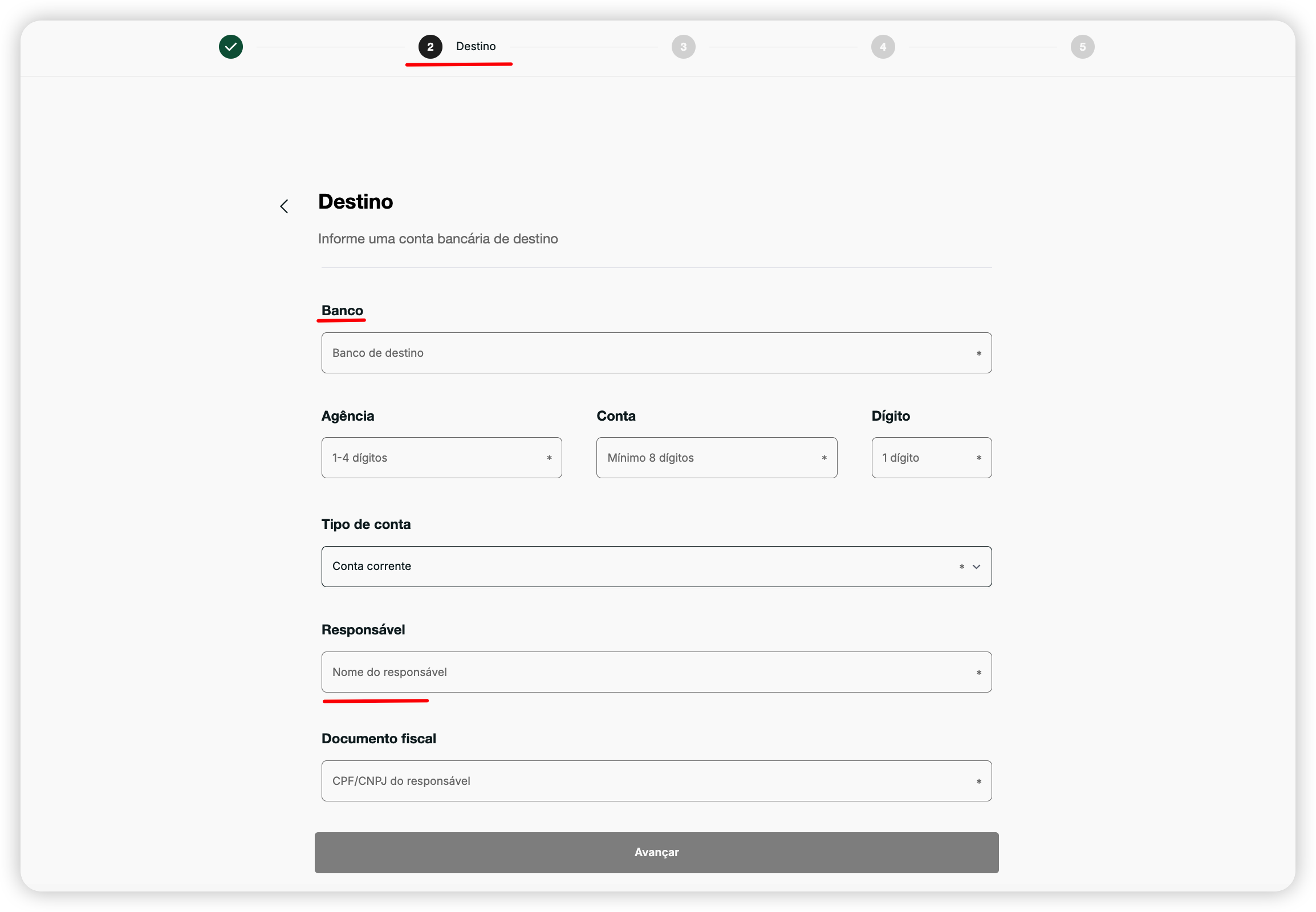The height and width of the screenshot is (912, 1316).
Task: Click the Destino page heading
Action: tap(356, 202)
